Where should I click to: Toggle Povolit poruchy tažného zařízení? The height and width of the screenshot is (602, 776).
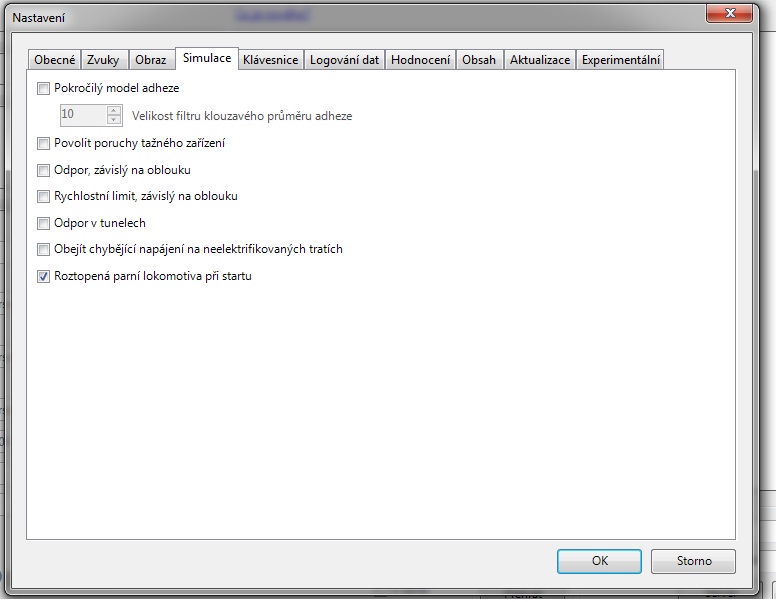(x=43, y=143)
